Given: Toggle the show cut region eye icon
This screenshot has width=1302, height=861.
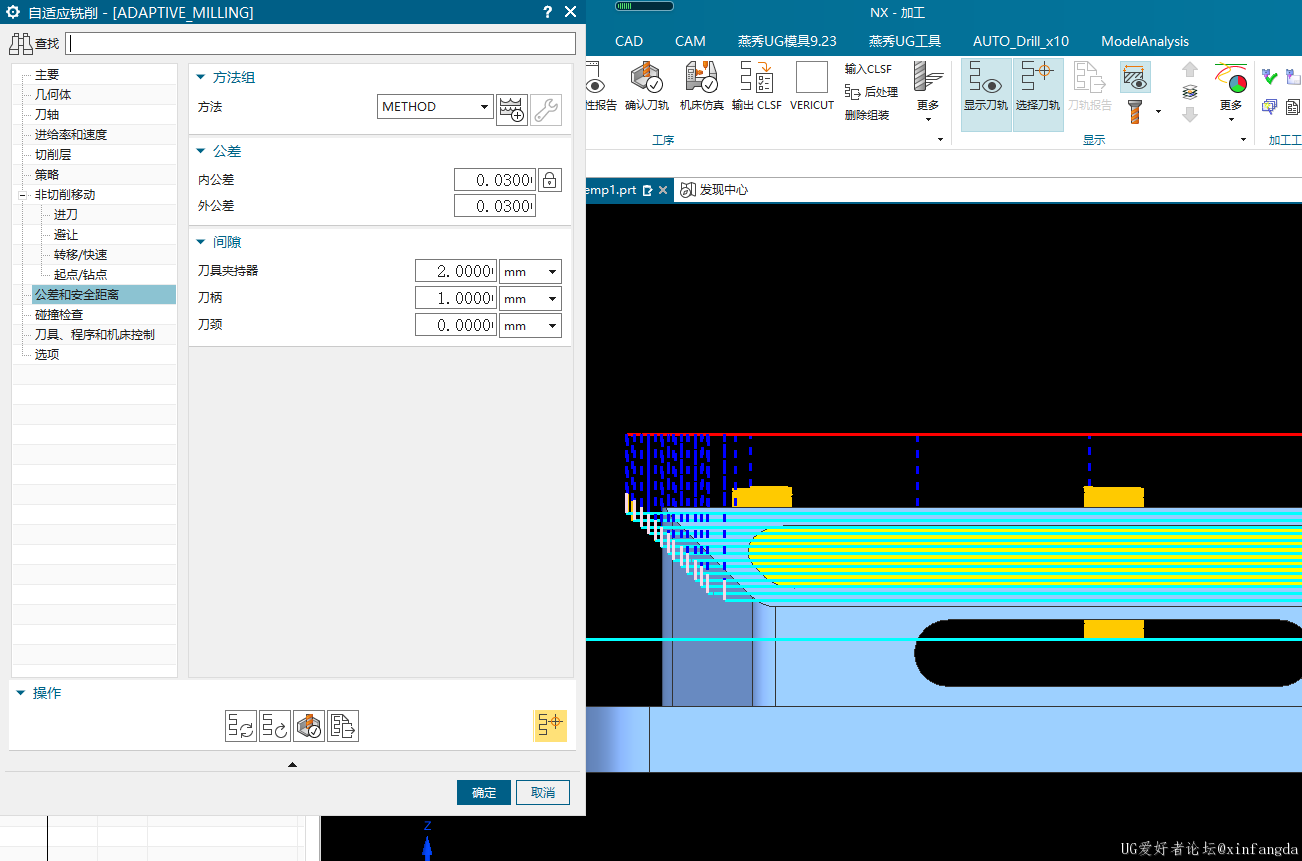Looking at the screenshot, I should [x=1135, y=76].
